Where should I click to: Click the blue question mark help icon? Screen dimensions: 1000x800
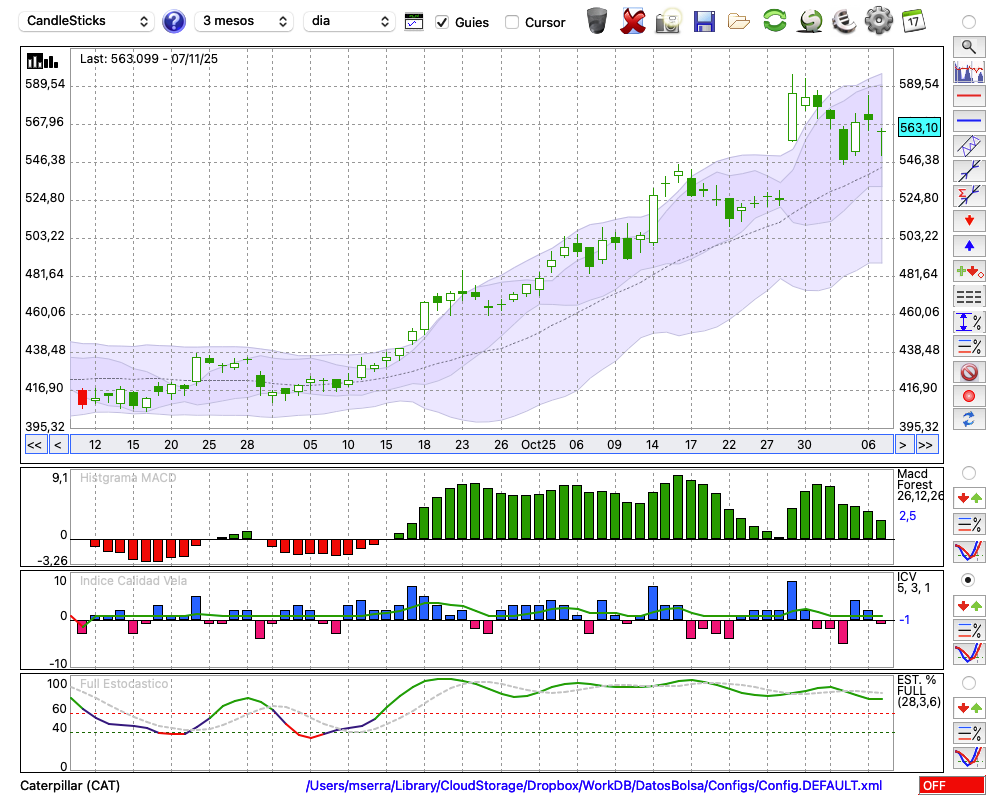click(x=174, y=21)
